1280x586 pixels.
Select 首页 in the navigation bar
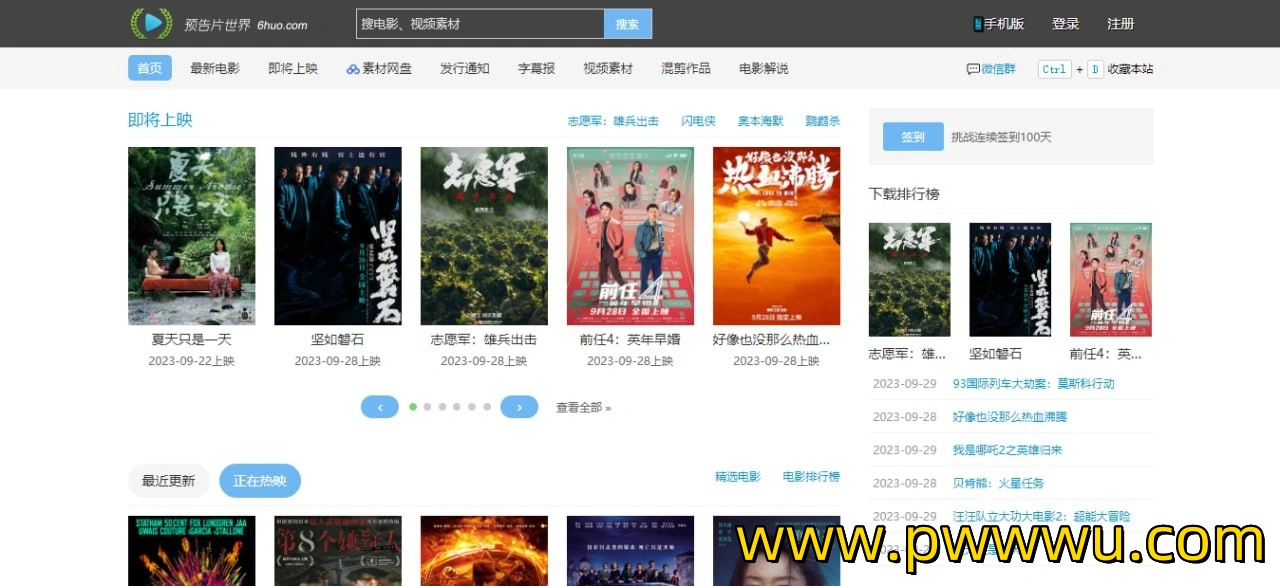[150, 68]
